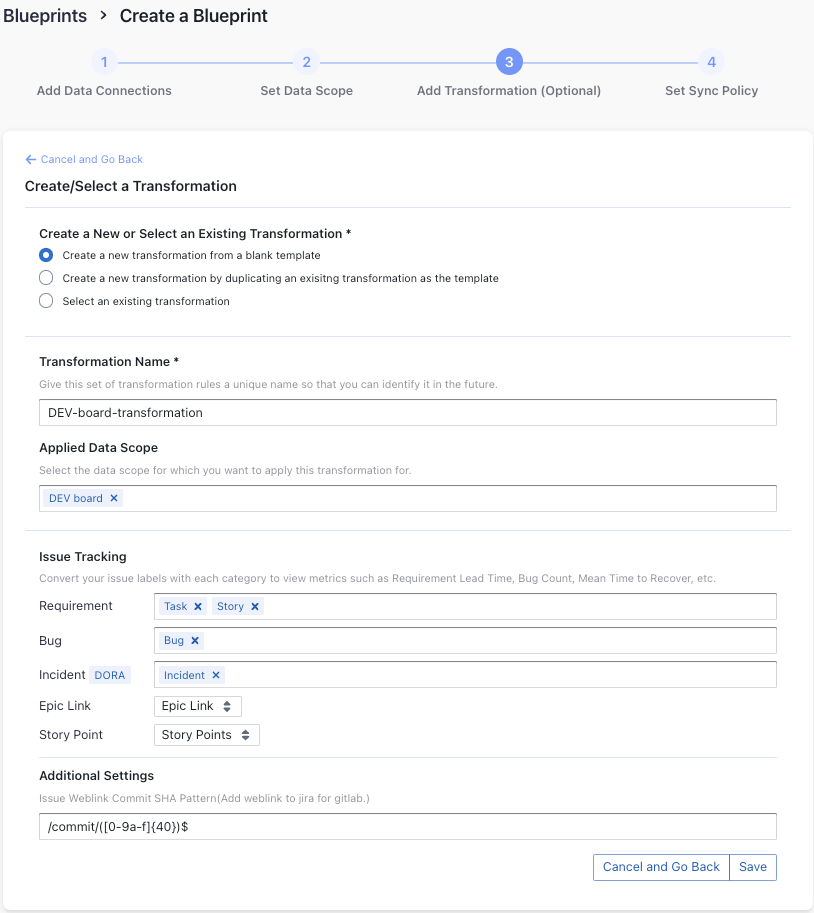The image size is (814, 913).
Task: Open the Epic Link dropdown
Action: pos(197,706)
